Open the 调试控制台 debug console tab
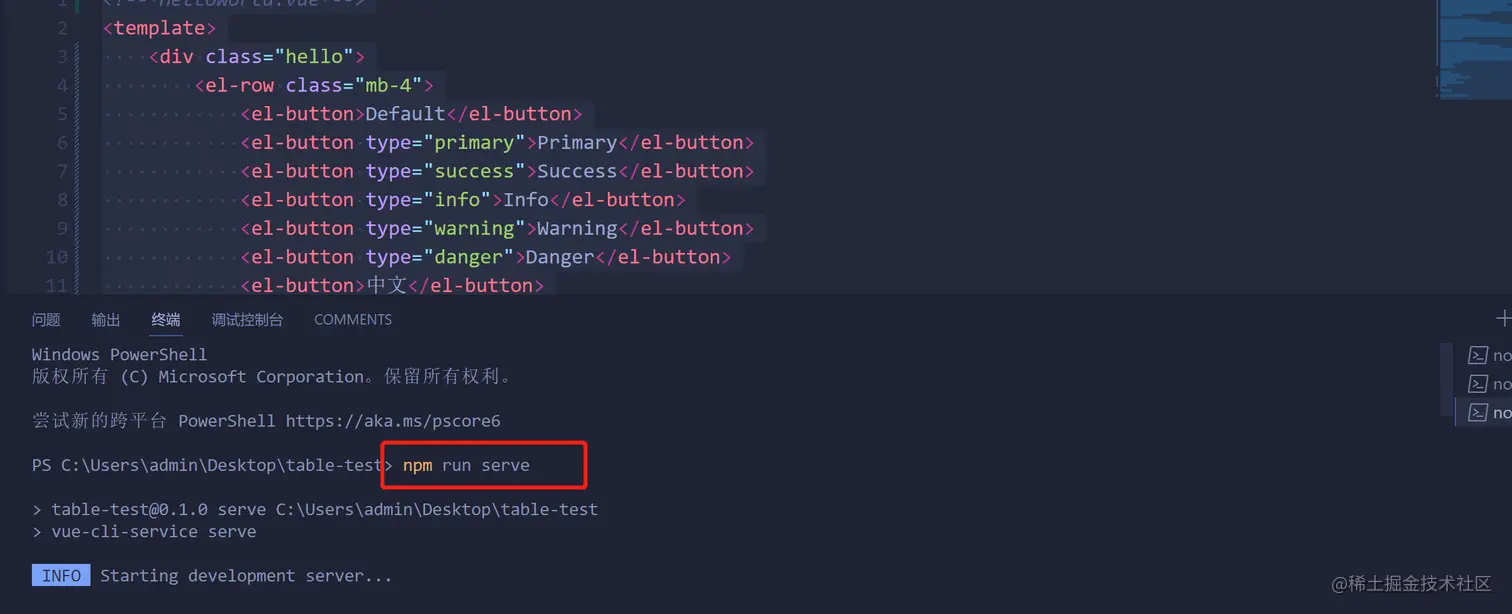This screenshot has height=614, width=1512. pos(247,320)
